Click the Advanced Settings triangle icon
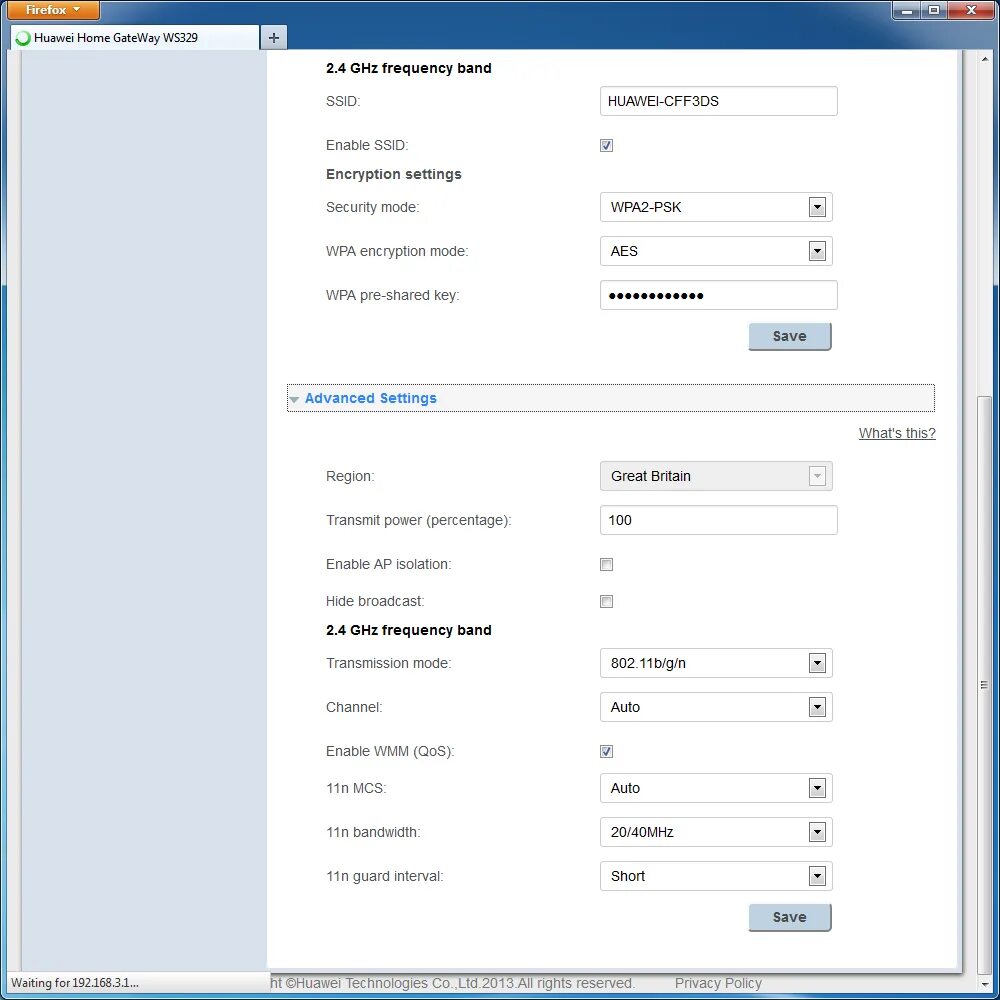The height and width of the screenshot is (1000, 1000). click(294, 399)
